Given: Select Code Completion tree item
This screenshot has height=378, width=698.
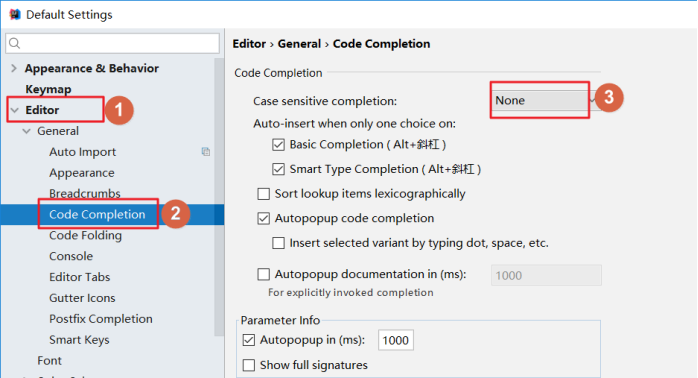Looking at the screenshot, I should [97, 215].
